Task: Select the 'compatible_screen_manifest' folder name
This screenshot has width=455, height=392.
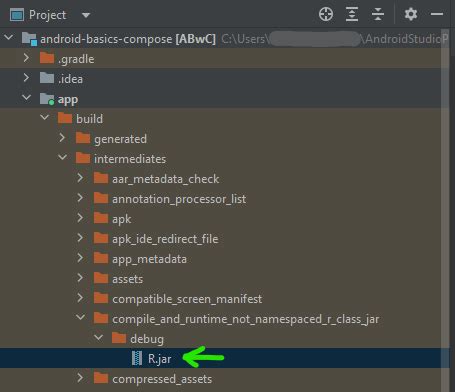Action: 187,299
